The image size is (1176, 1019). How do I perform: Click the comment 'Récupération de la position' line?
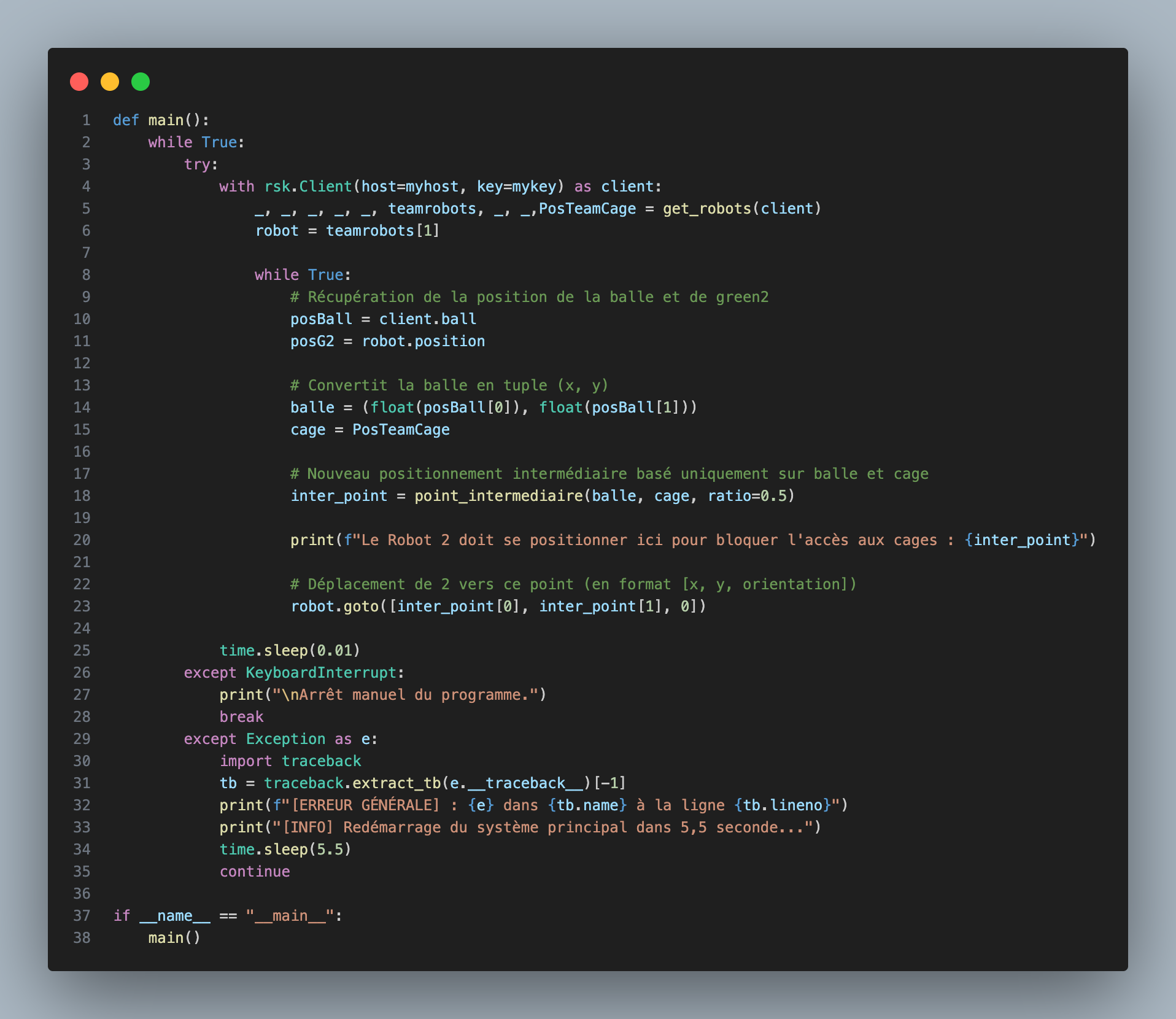pos(530,297)
